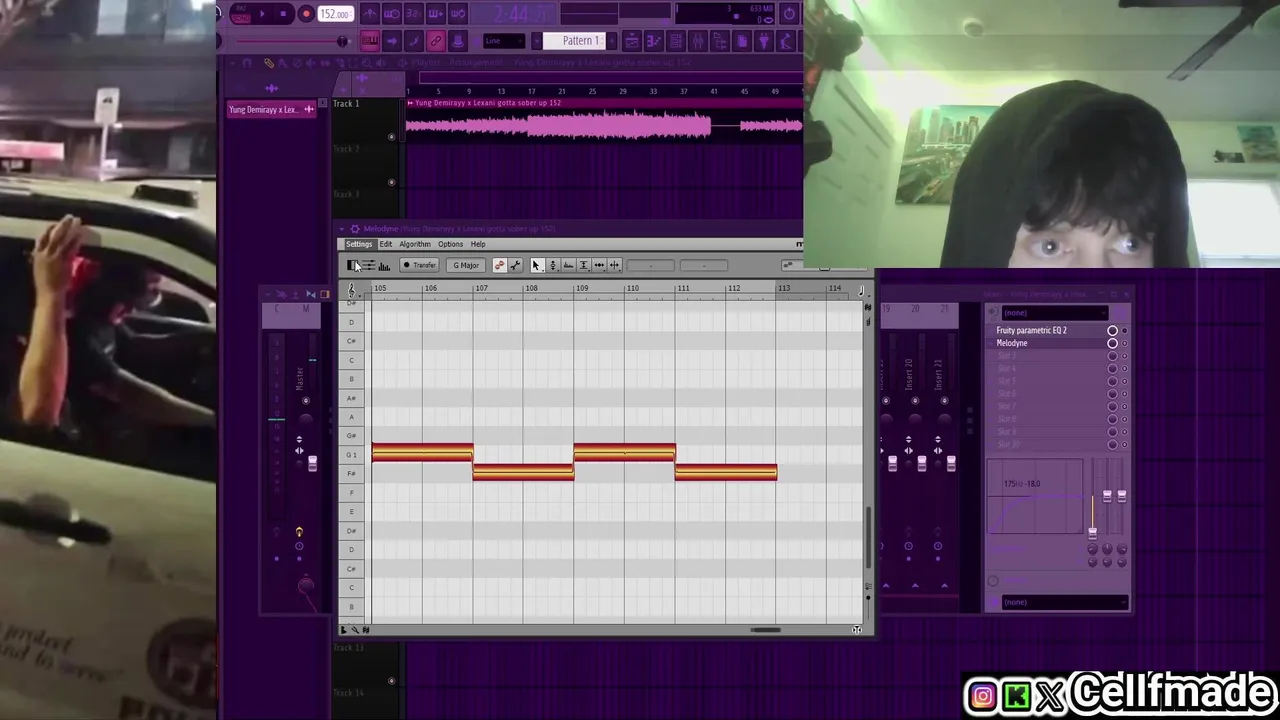Toggle Fruity parametric EQ 2 enable switch
The width and height of the screenshot is (1280, 720).
point(1112,330)
